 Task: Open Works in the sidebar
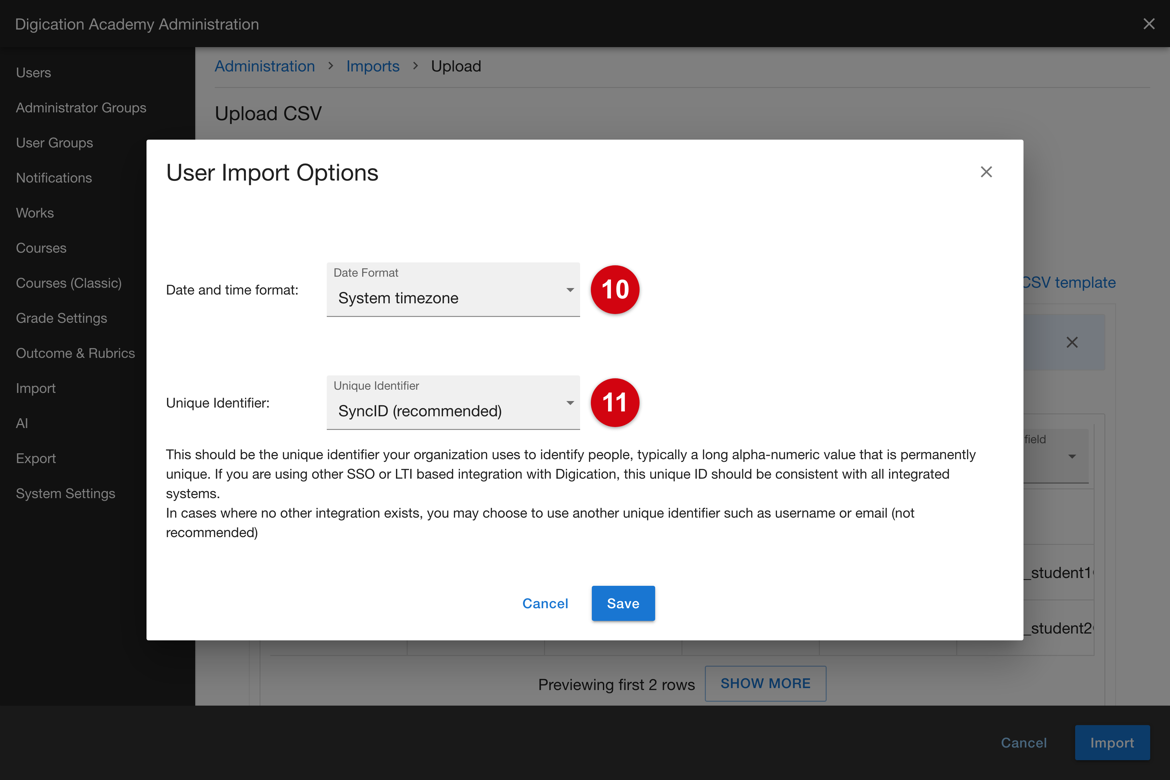34,213
